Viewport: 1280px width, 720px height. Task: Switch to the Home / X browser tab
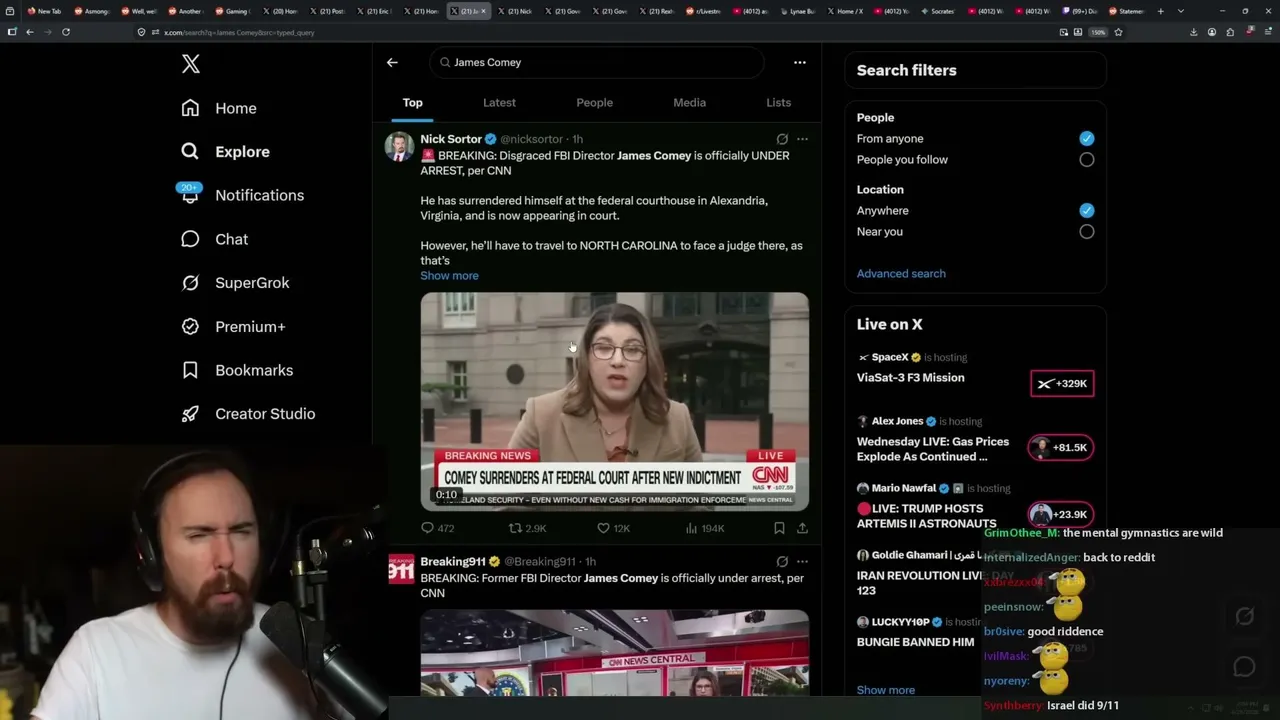point(845,11)
